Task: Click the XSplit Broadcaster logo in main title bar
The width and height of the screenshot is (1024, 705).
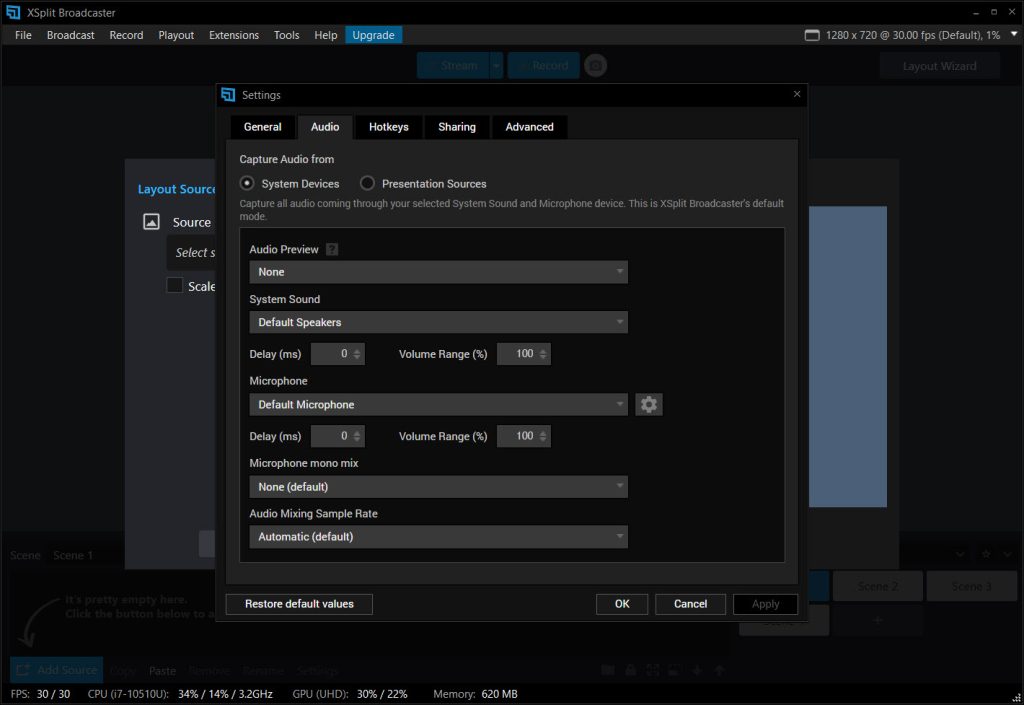Action: [13, 12]
